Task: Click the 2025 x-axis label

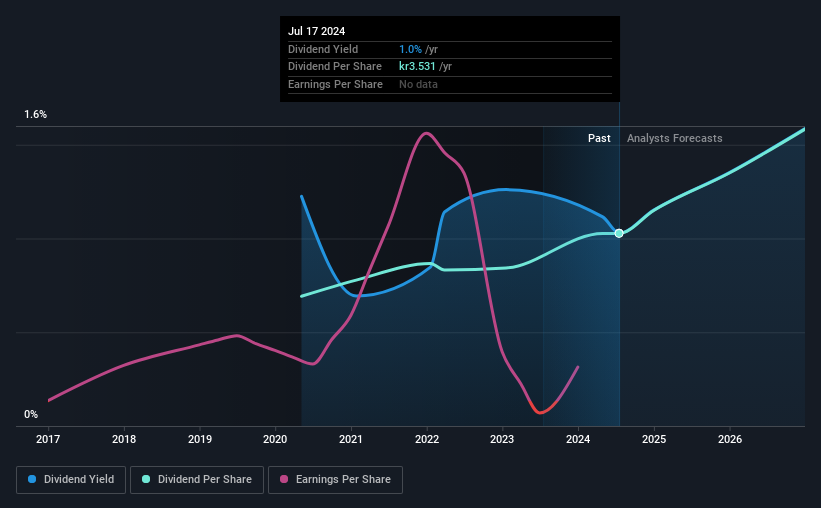Action: click(654, 439)
